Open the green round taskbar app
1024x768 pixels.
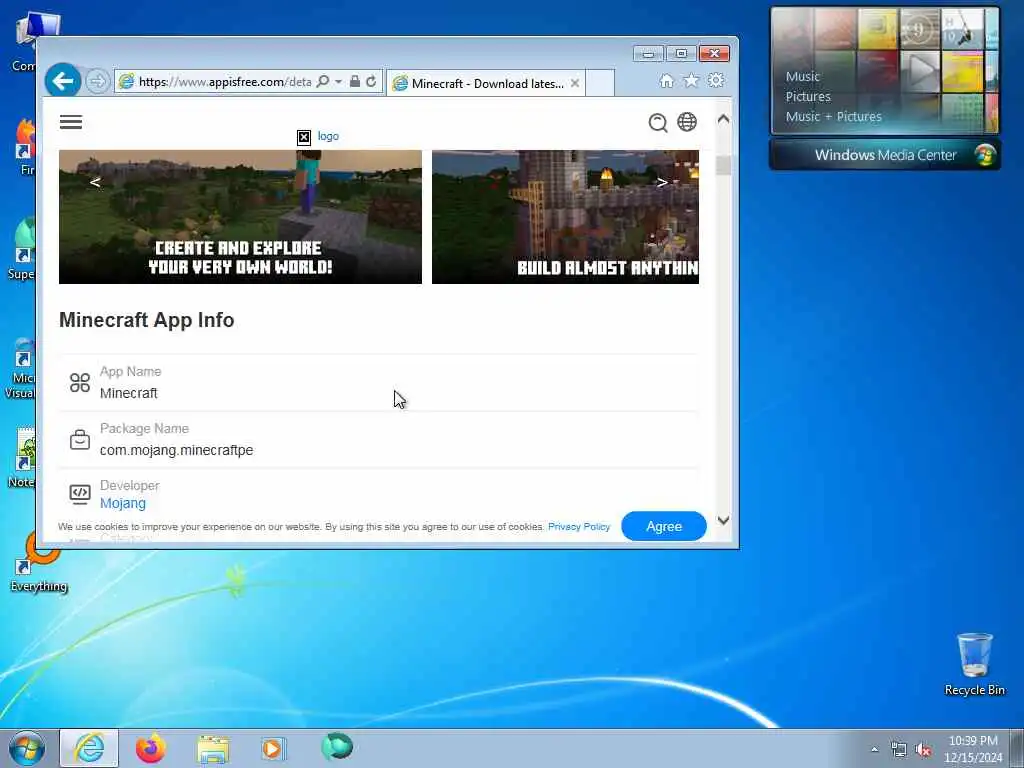click(337, 747)
